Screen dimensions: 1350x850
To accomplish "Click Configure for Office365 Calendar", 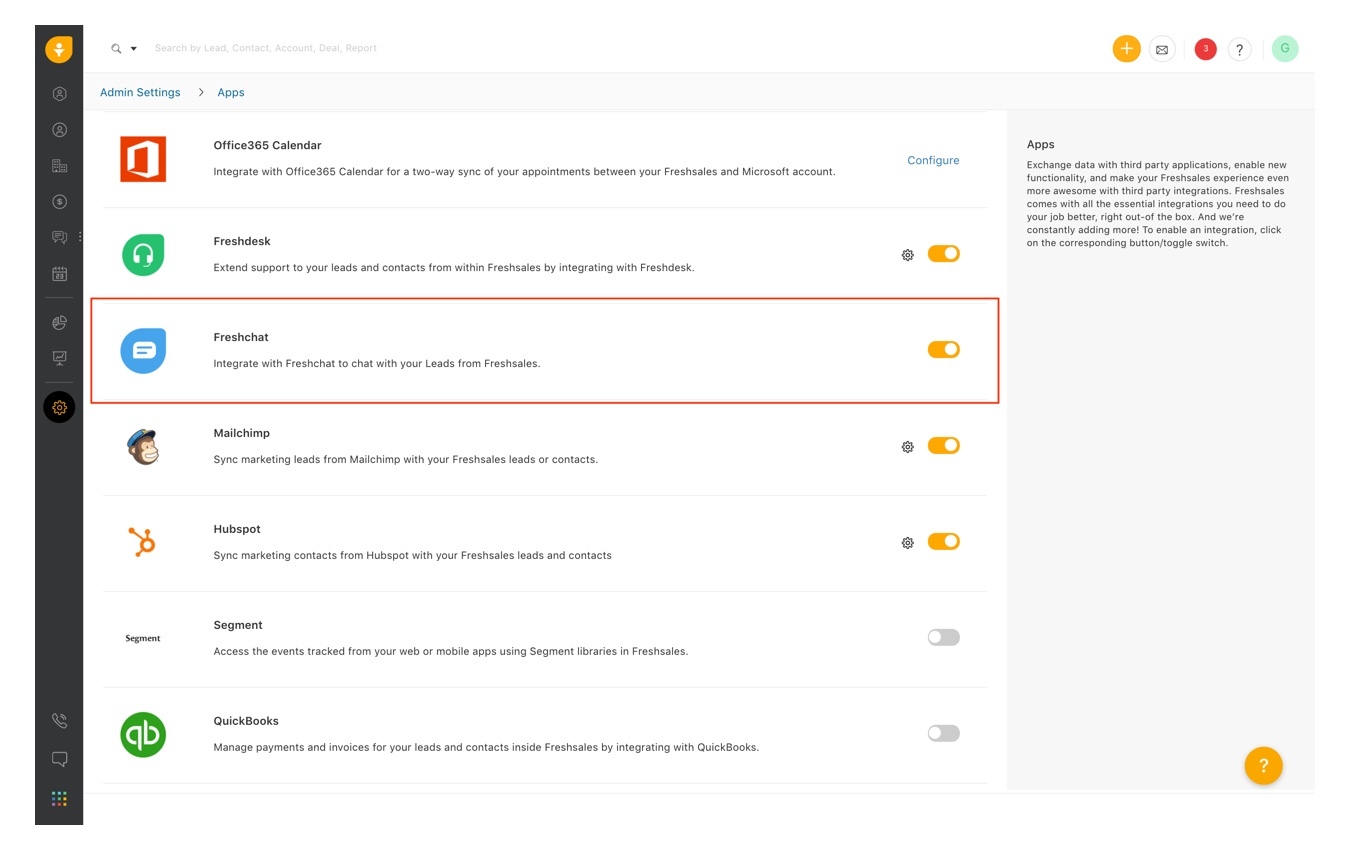I will 932,160.
